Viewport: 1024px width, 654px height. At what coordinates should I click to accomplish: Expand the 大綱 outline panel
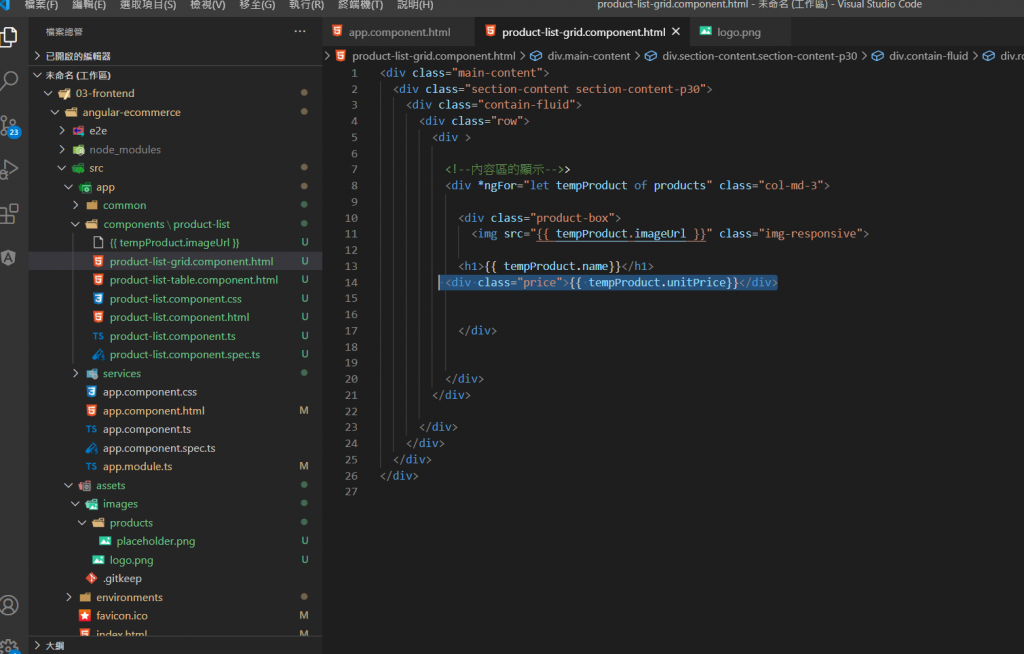click(55, 646)
